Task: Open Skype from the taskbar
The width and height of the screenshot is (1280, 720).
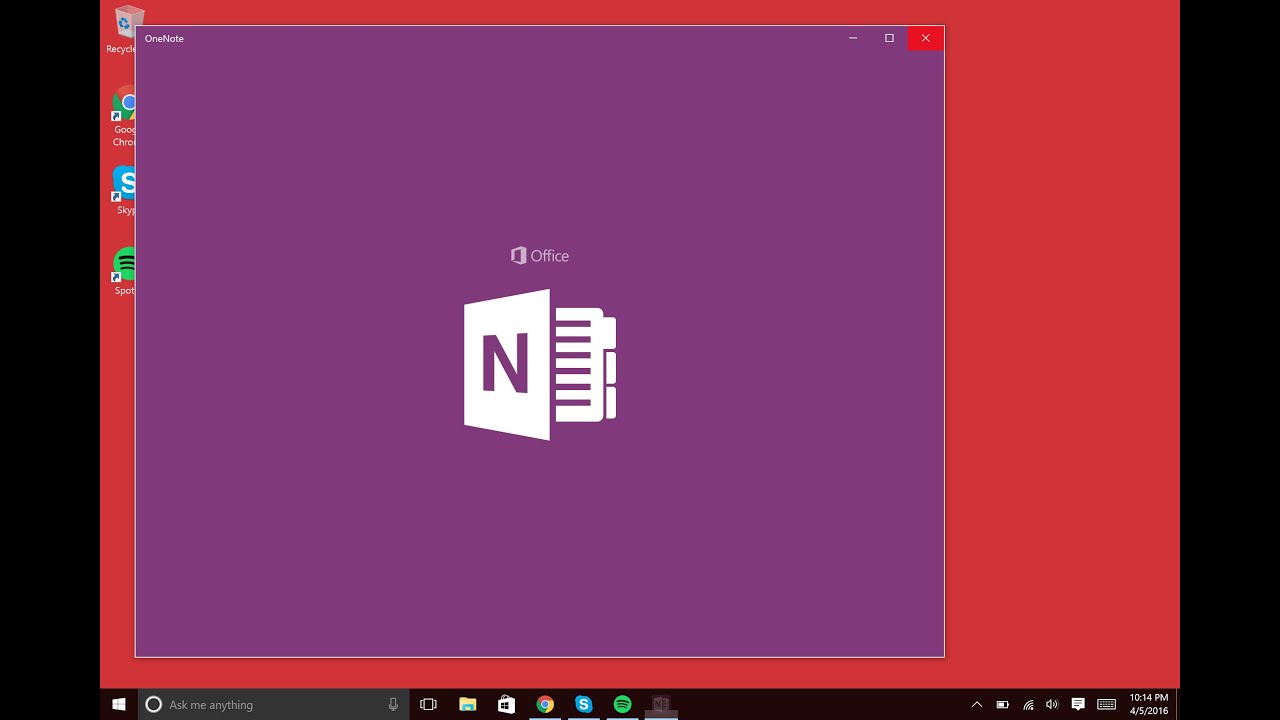Action: pos(584,704)
